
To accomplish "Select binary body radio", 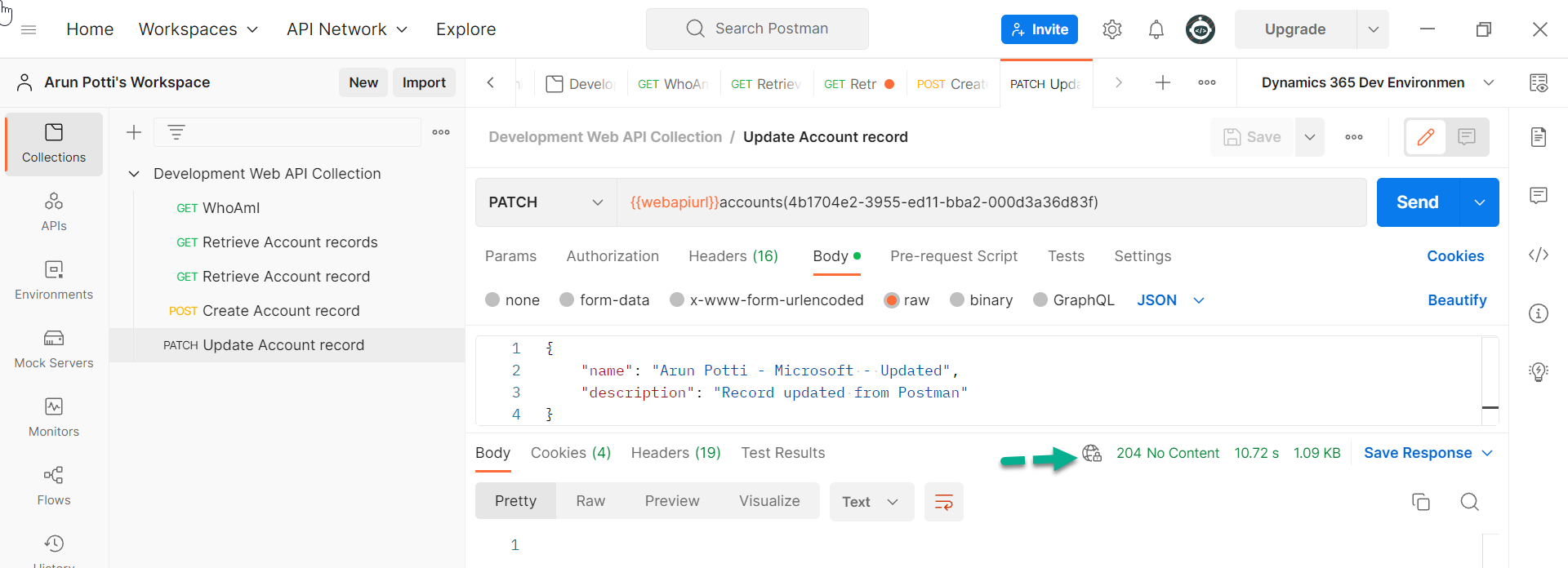I will [957, 300].
